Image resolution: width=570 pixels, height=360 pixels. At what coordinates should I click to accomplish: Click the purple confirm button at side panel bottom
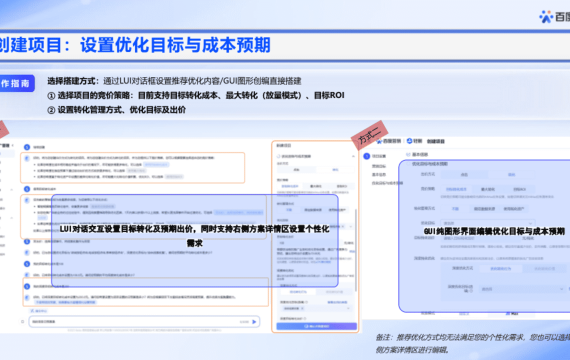(316, 326)
